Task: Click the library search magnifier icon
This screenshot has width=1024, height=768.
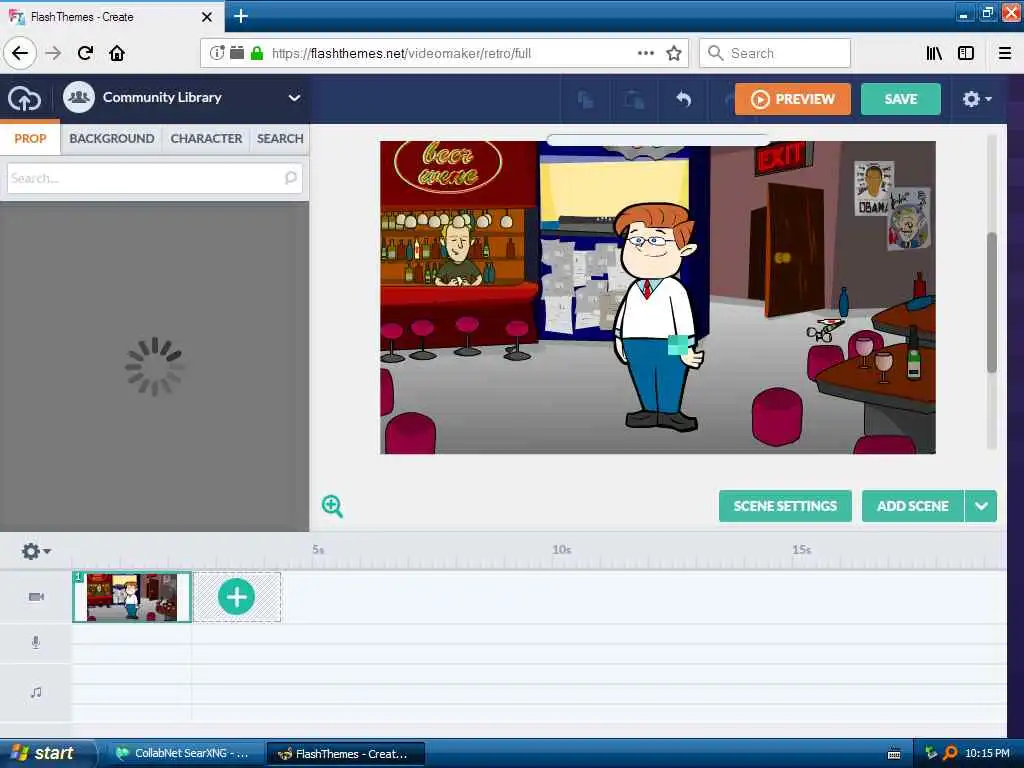Action: click(x=291, y=178)
